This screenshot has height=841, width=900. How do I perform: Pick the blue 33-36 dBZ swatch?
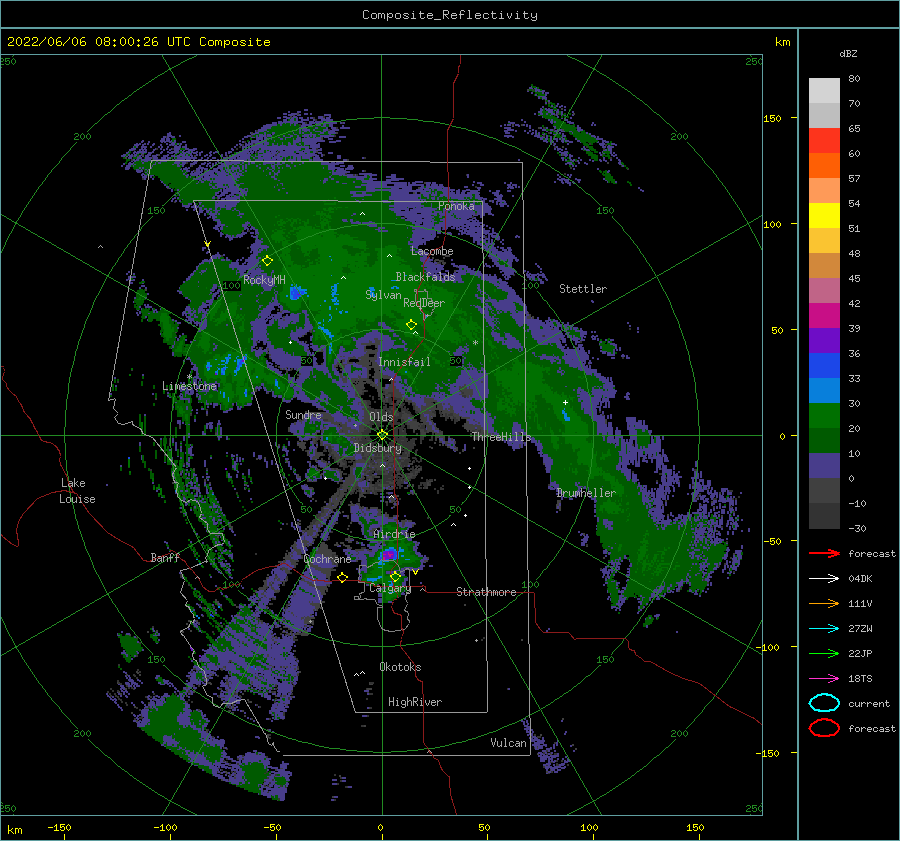click(824, 366)
